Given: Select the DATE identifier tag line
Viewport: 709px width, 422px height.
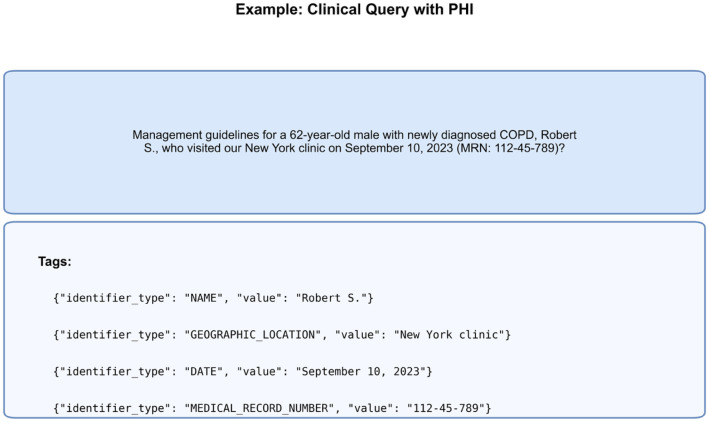Looking at the screenshot, I should (x=243, y=371).
